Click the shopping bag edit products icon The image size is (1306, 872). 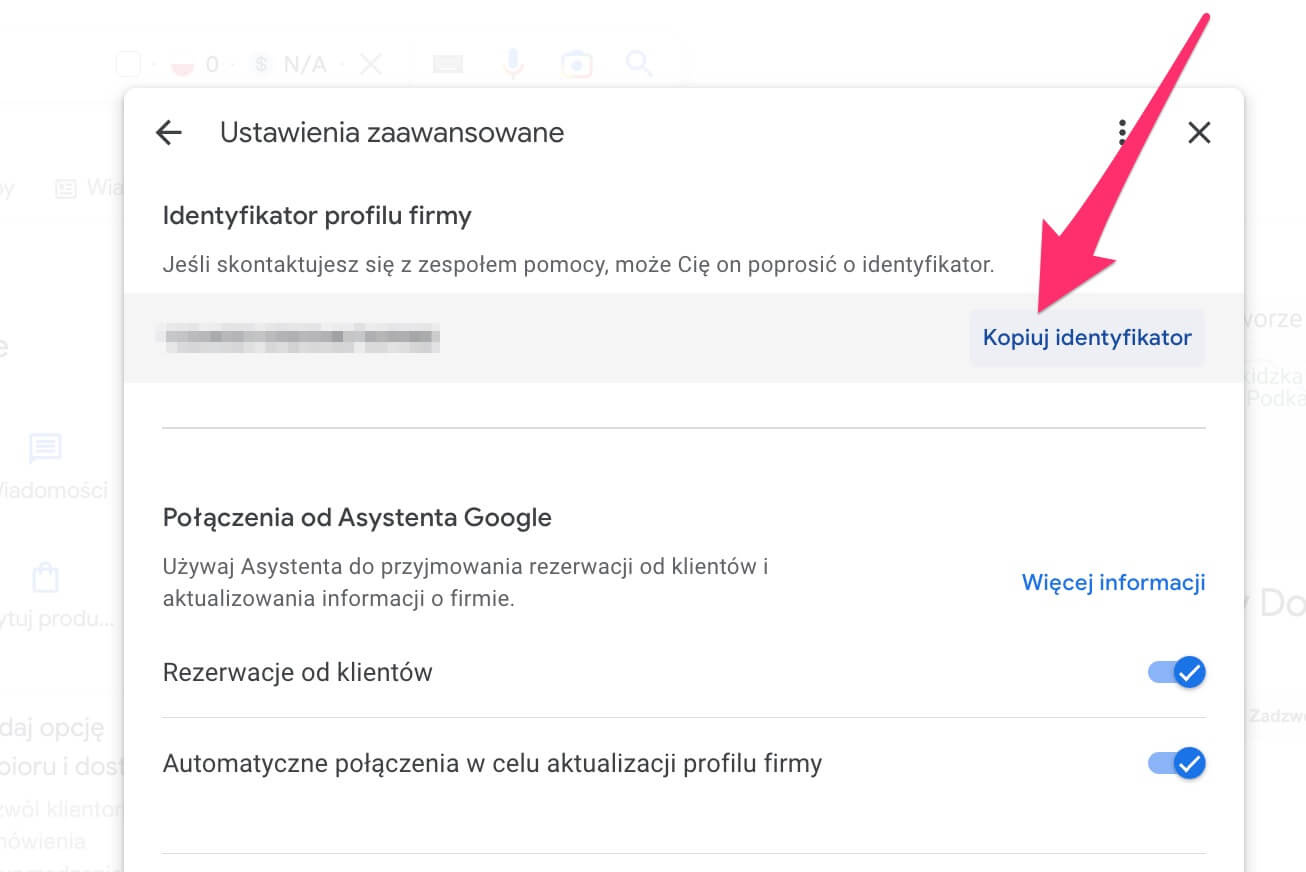click(45, 578)
